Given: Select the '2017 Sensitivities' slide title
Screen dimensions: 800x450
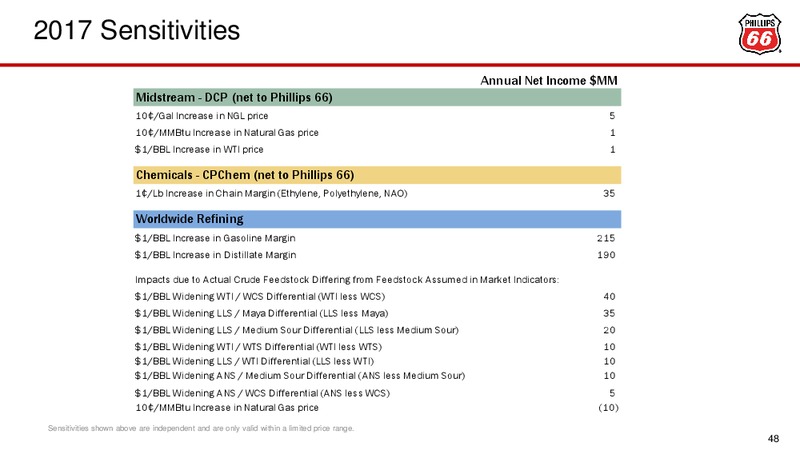Looking at the screenshot, I should [x=137, y=30].
